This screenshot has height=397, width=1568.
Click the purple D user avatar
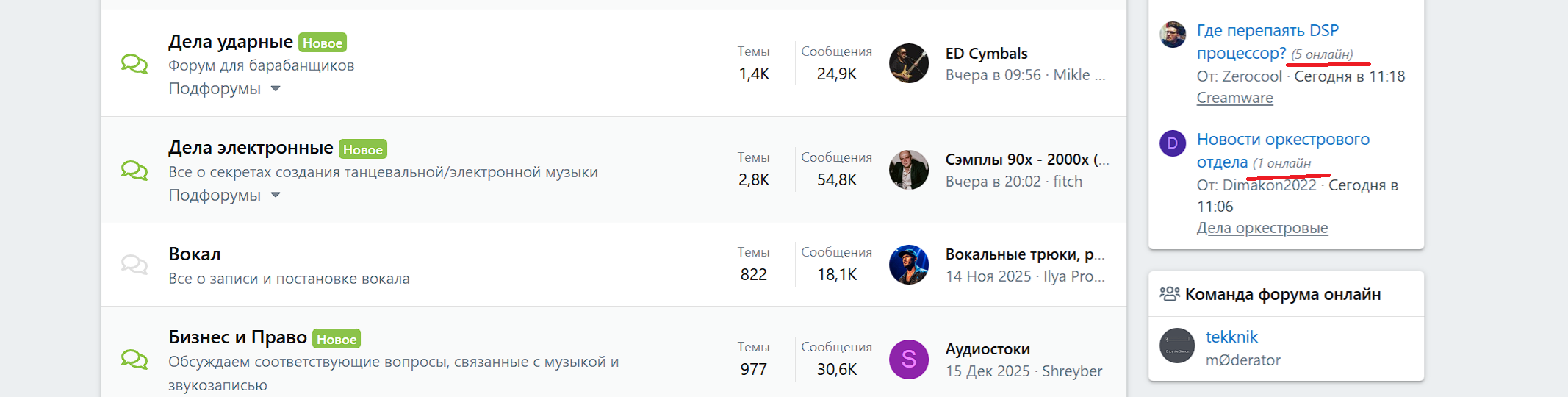[1172, 143]
